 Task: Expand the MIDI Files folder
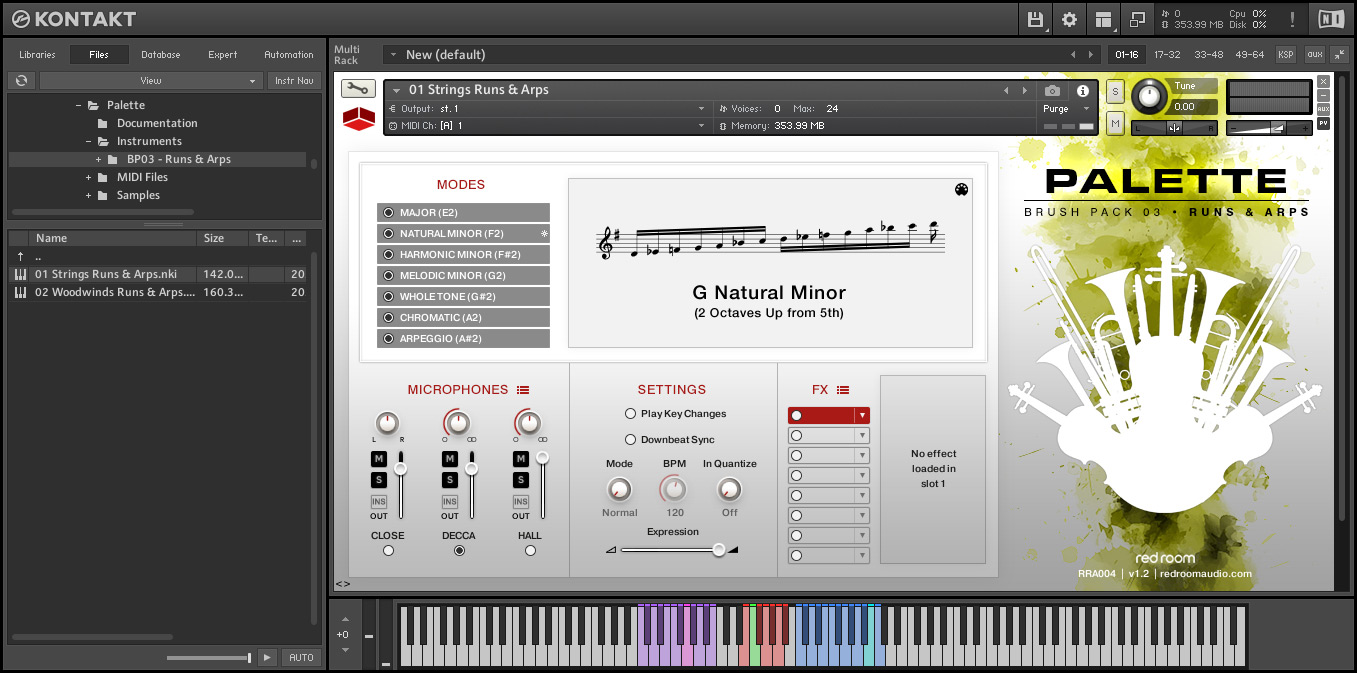point(89,177)
